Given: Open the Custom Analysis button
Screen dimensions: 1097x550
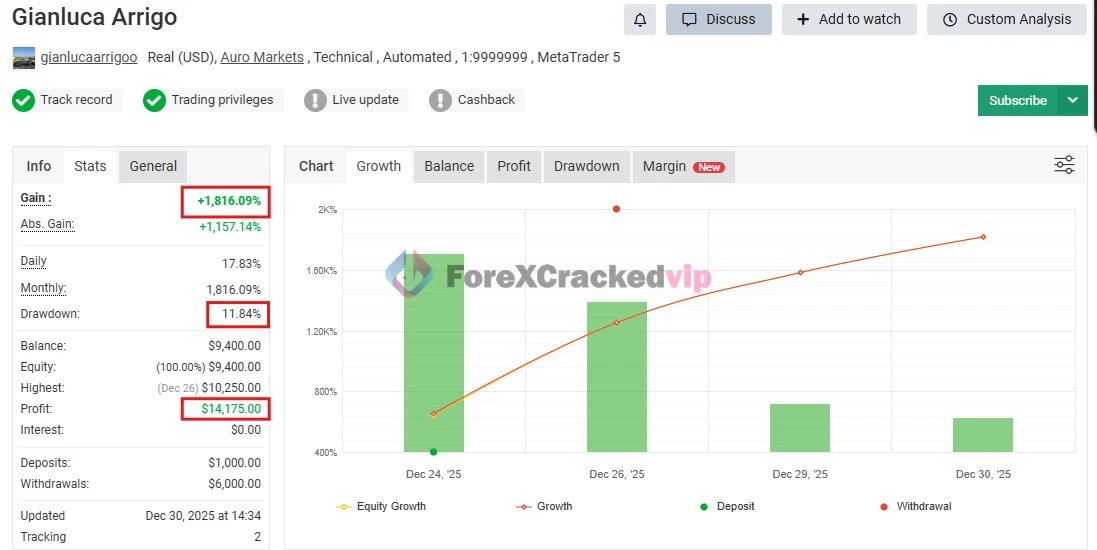Looking at the screenshot, I should 1006,19.
